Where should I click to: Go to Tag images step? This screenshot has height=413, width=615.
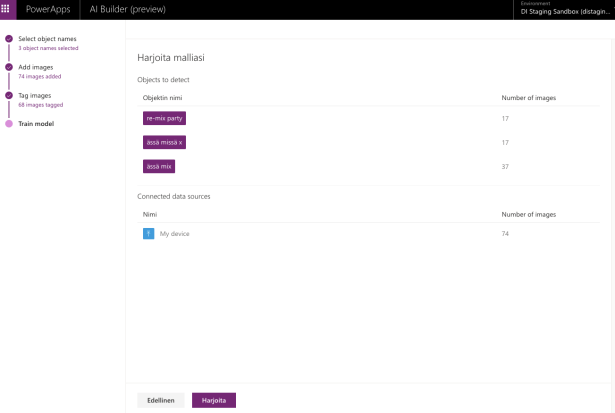click(x=35, y=95)
